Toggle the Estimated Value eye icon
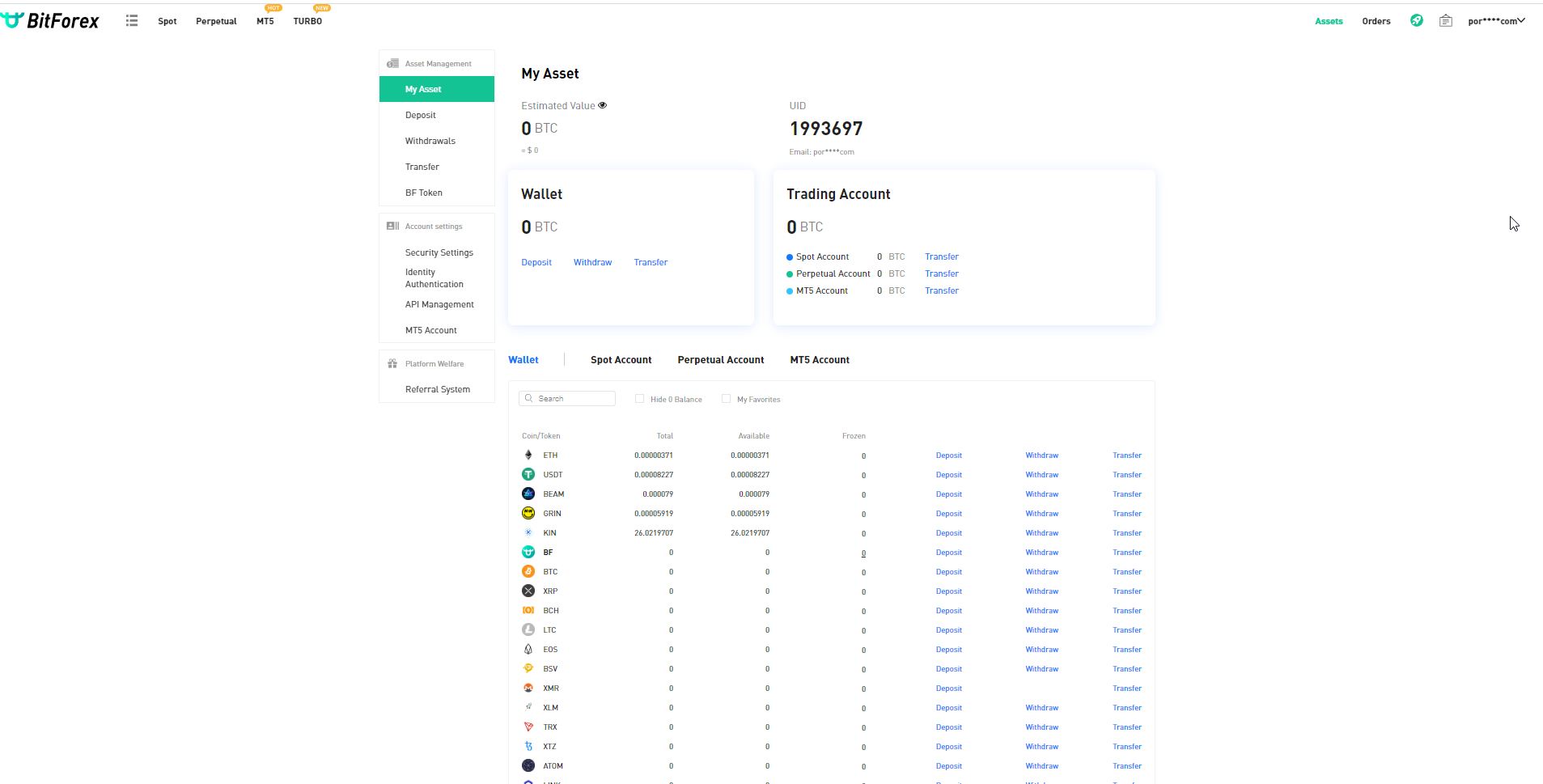Viewport: 1543px width, 784px height. [602, 105]
